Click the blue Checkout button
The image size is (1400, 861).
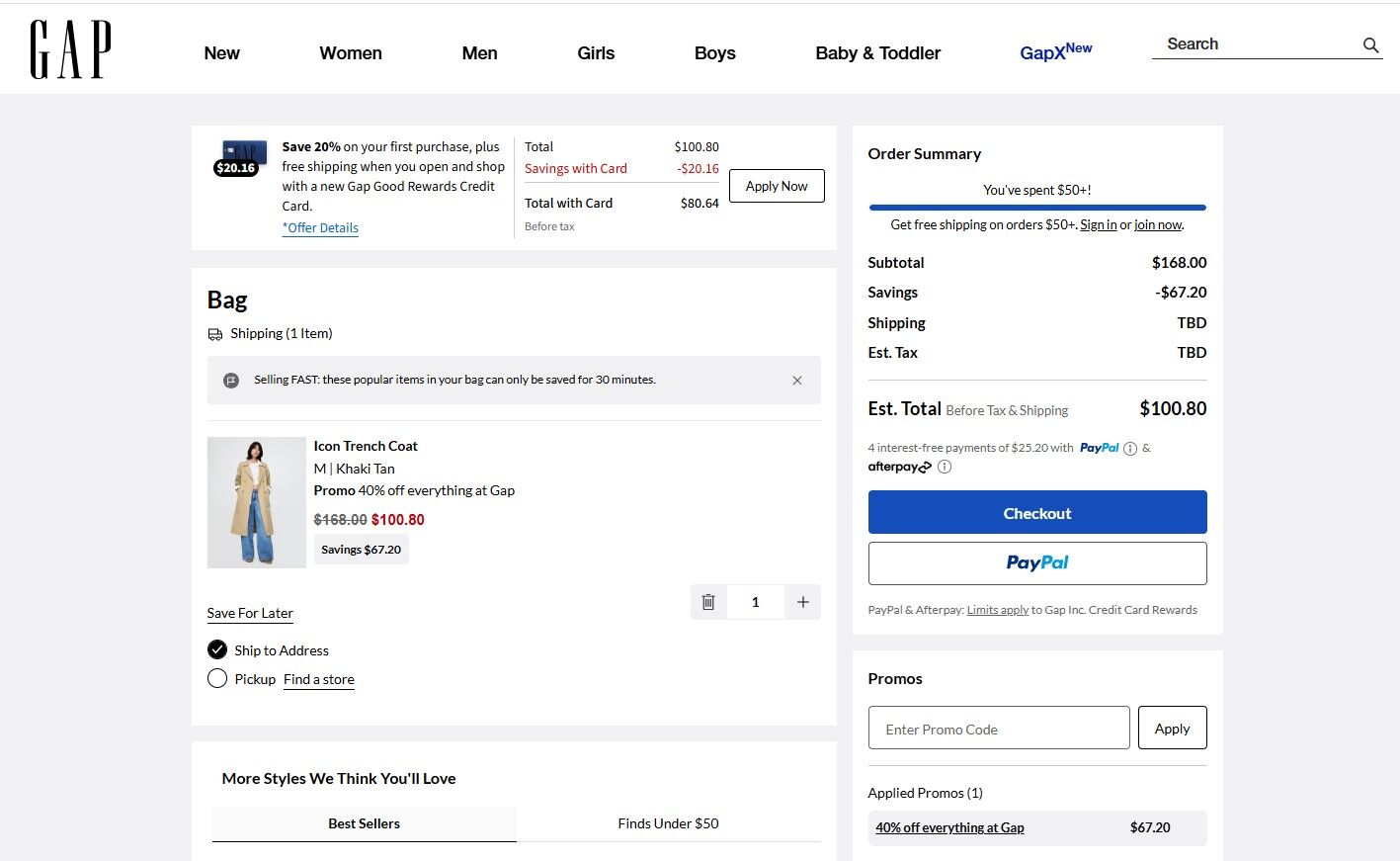pyautogui.click(x=1036, y=513)
